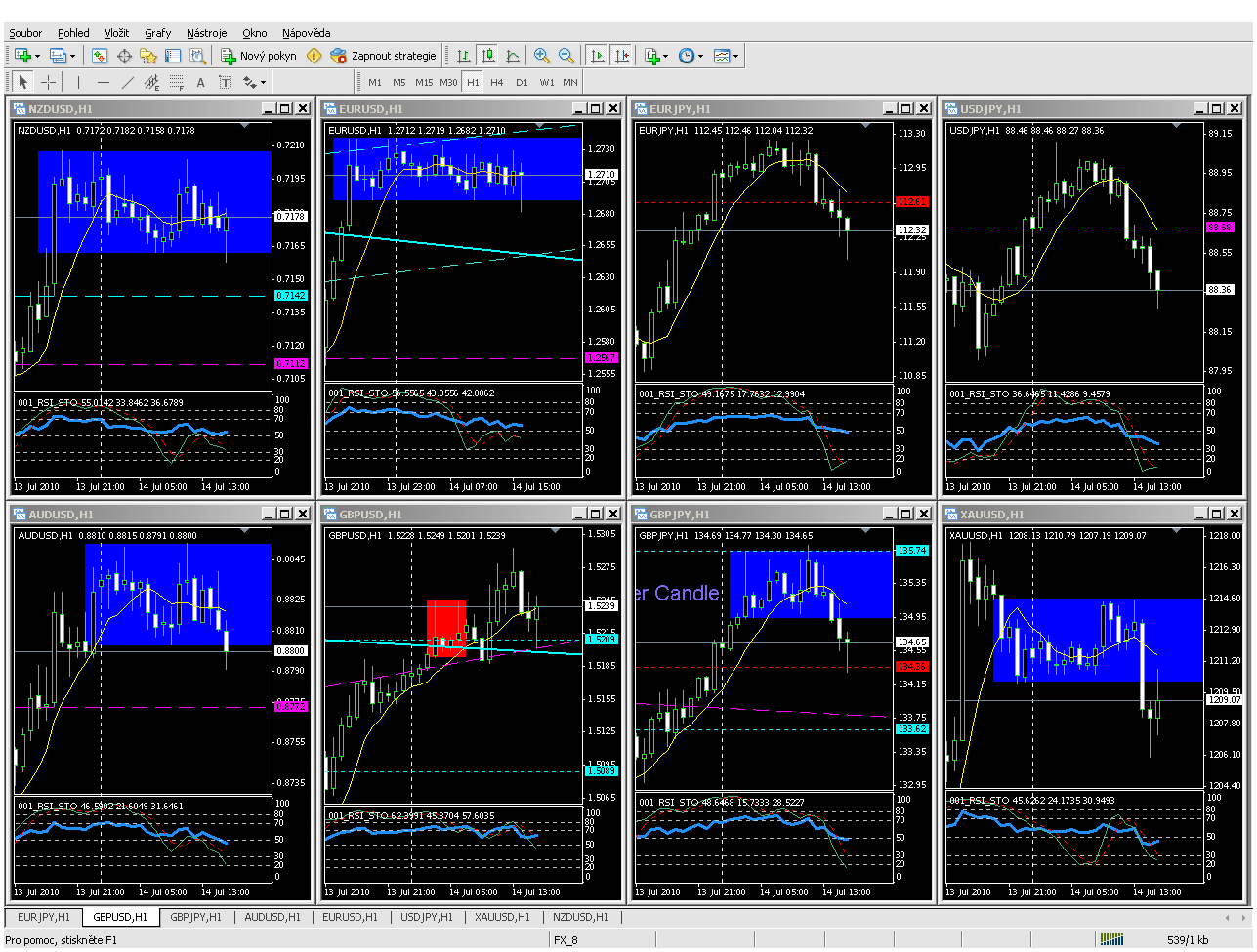This screenshot has width=1257, height=952.
Task: Switch timeframe to H4
Action: point(497,83)
